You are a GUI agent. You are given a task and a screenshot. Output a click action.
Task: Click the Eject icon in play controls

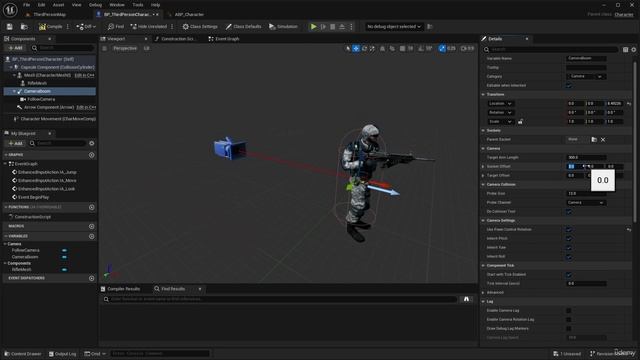pos(342,27)
